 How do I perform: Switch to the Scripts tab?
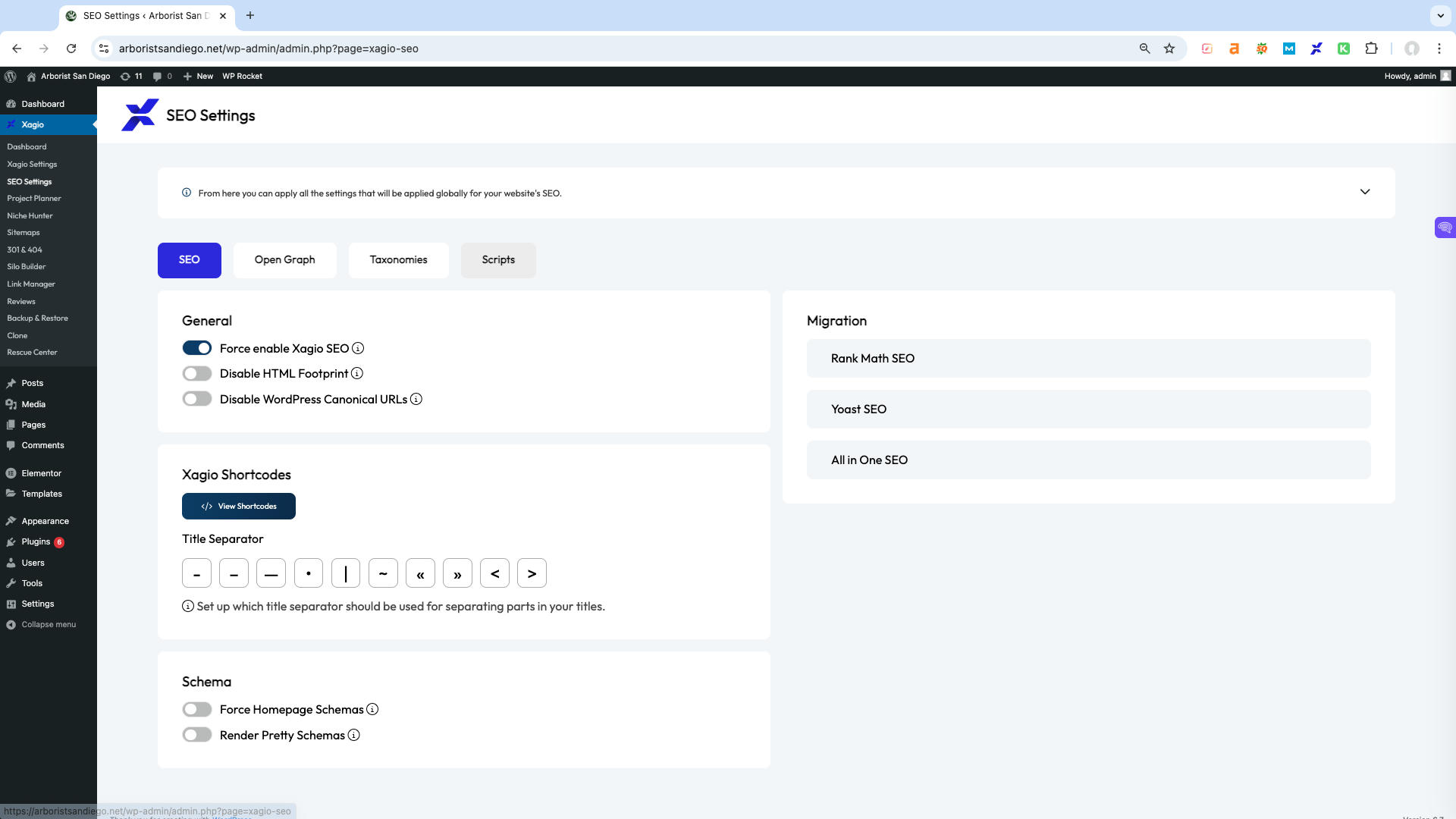coord(498,260)
